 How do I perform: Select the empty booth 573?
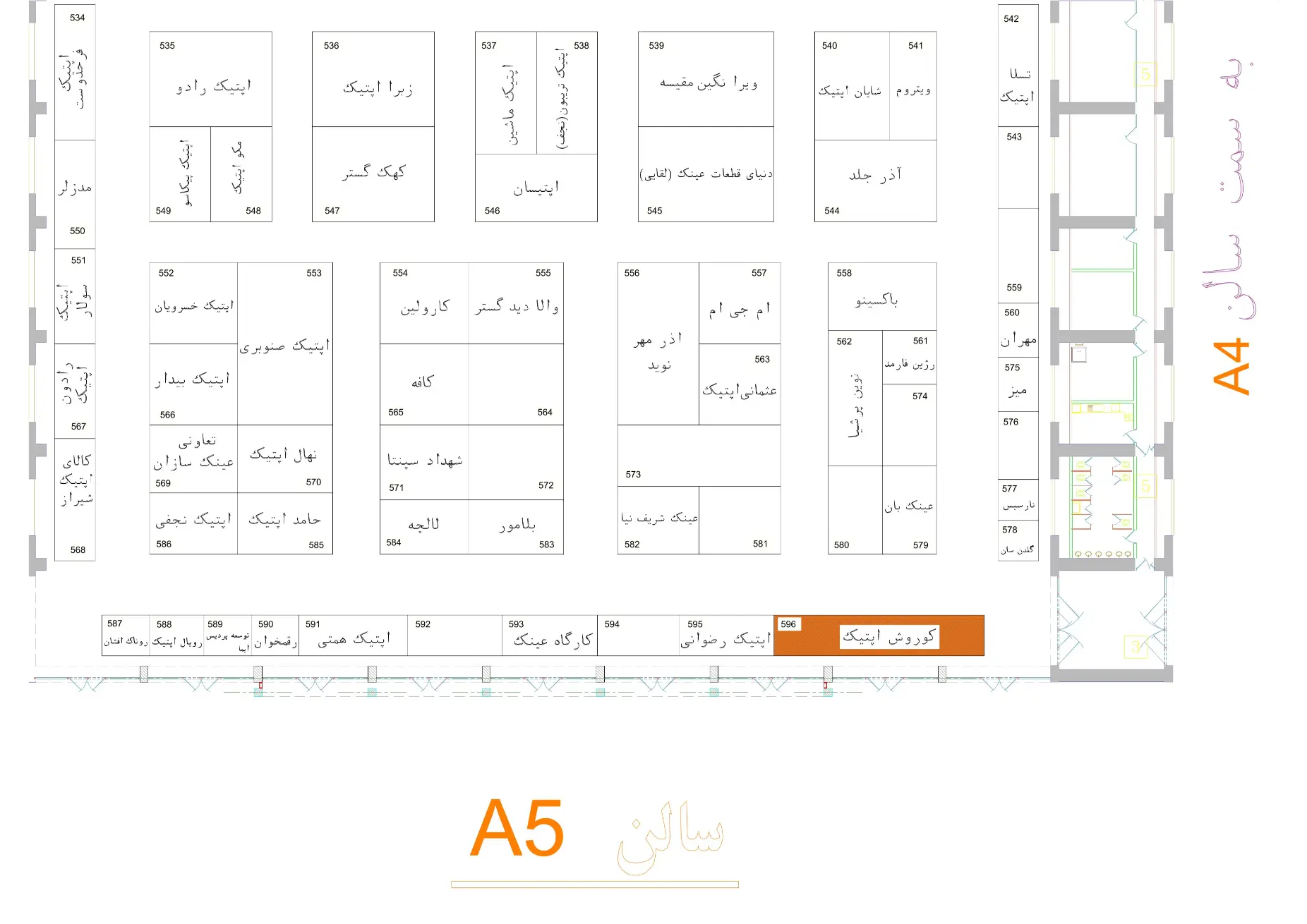point(699,456)
